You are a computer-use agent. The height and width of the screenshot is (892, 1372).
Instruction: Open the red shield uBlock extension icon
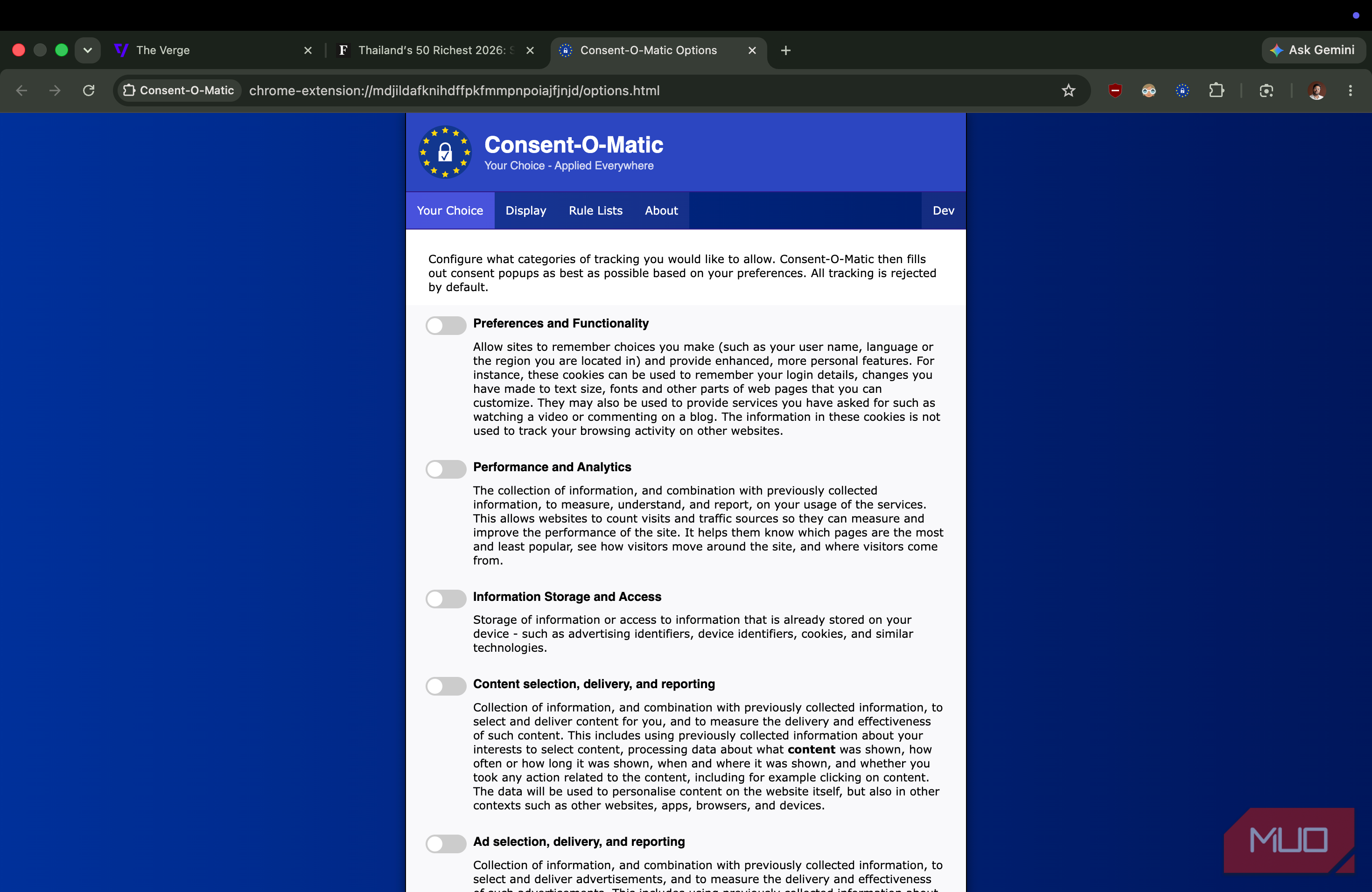point(1115,91)
